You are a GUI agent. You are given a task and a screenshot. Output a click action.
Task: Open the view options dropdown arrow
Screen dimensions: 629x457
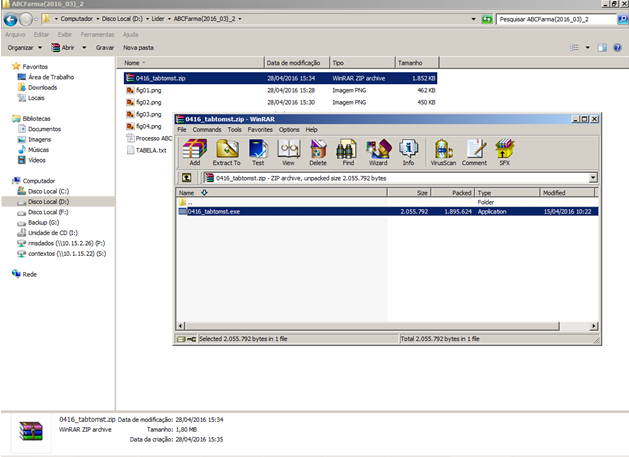[588, 48]
